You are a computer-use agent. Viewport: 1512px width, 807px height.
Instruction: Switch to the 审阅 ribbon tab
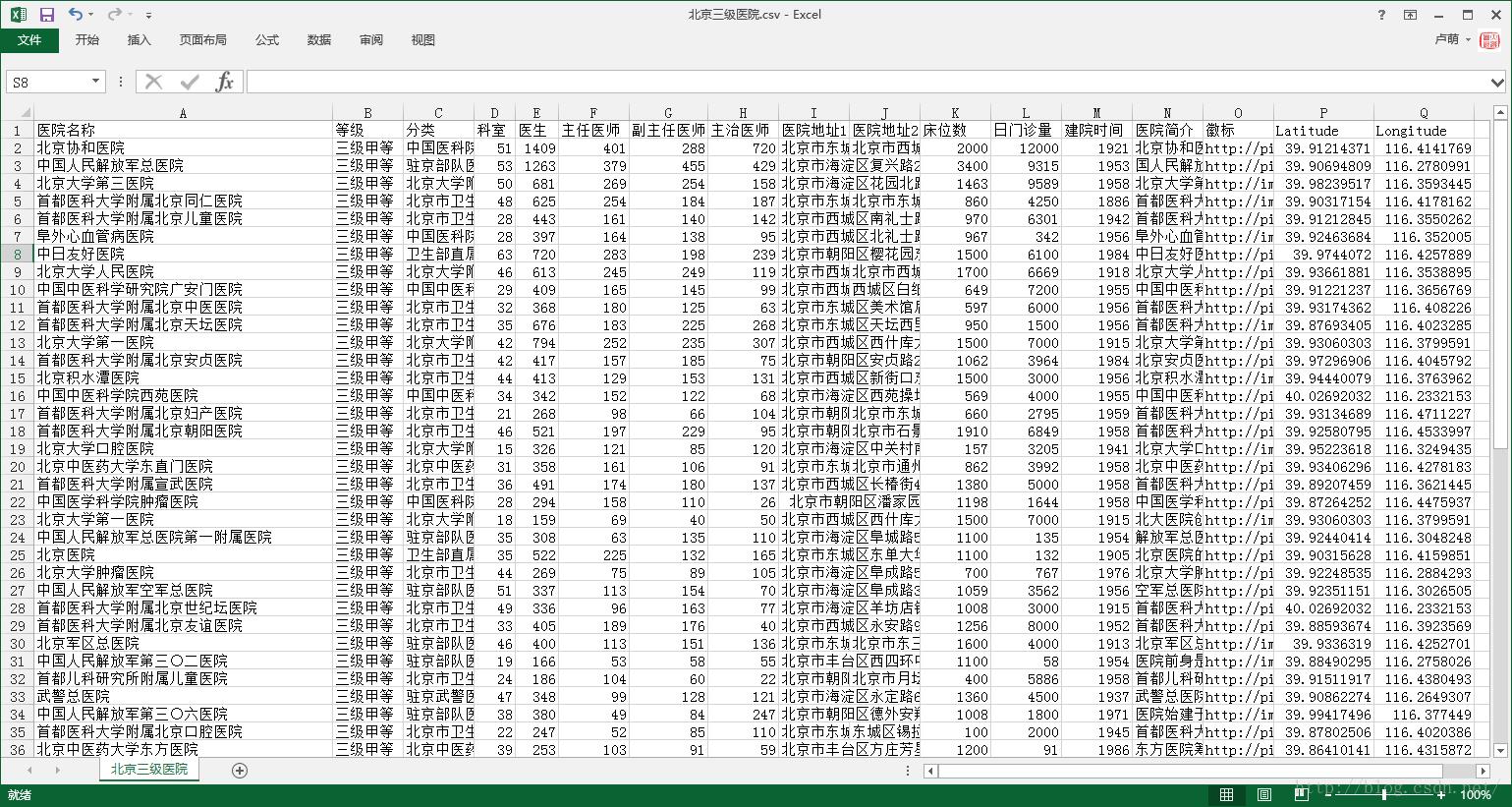(371, 40)
